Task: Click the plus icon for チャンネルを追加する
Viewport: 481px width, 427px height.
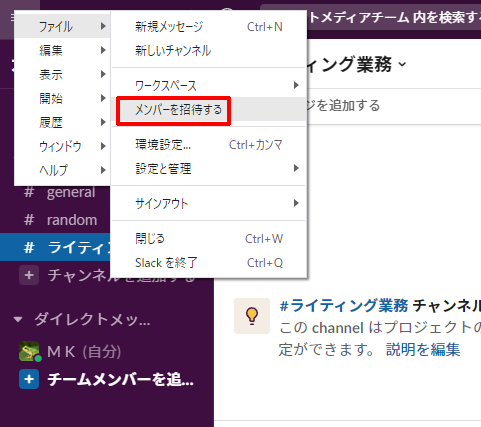Action: tap(29, 275)
